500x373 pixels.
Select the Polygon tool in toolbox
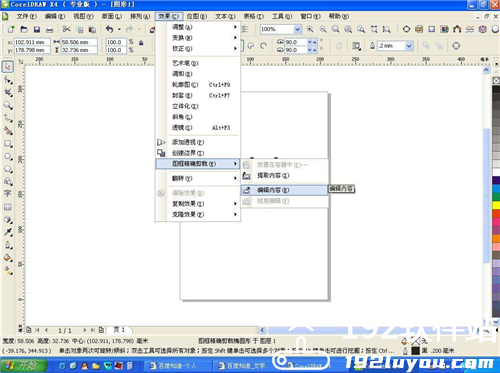[x=8, y=169]
